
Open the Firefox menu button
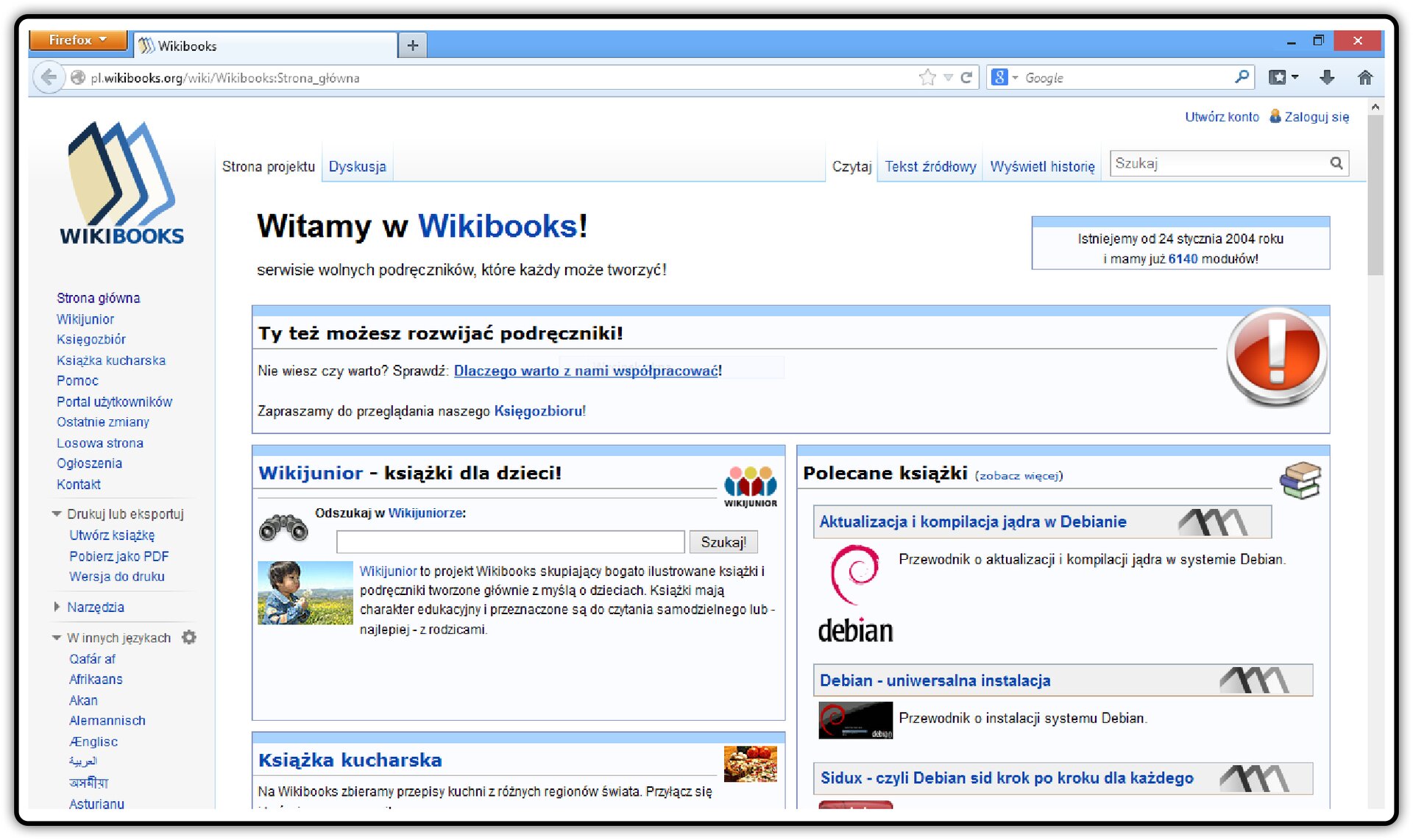point(78,40)
